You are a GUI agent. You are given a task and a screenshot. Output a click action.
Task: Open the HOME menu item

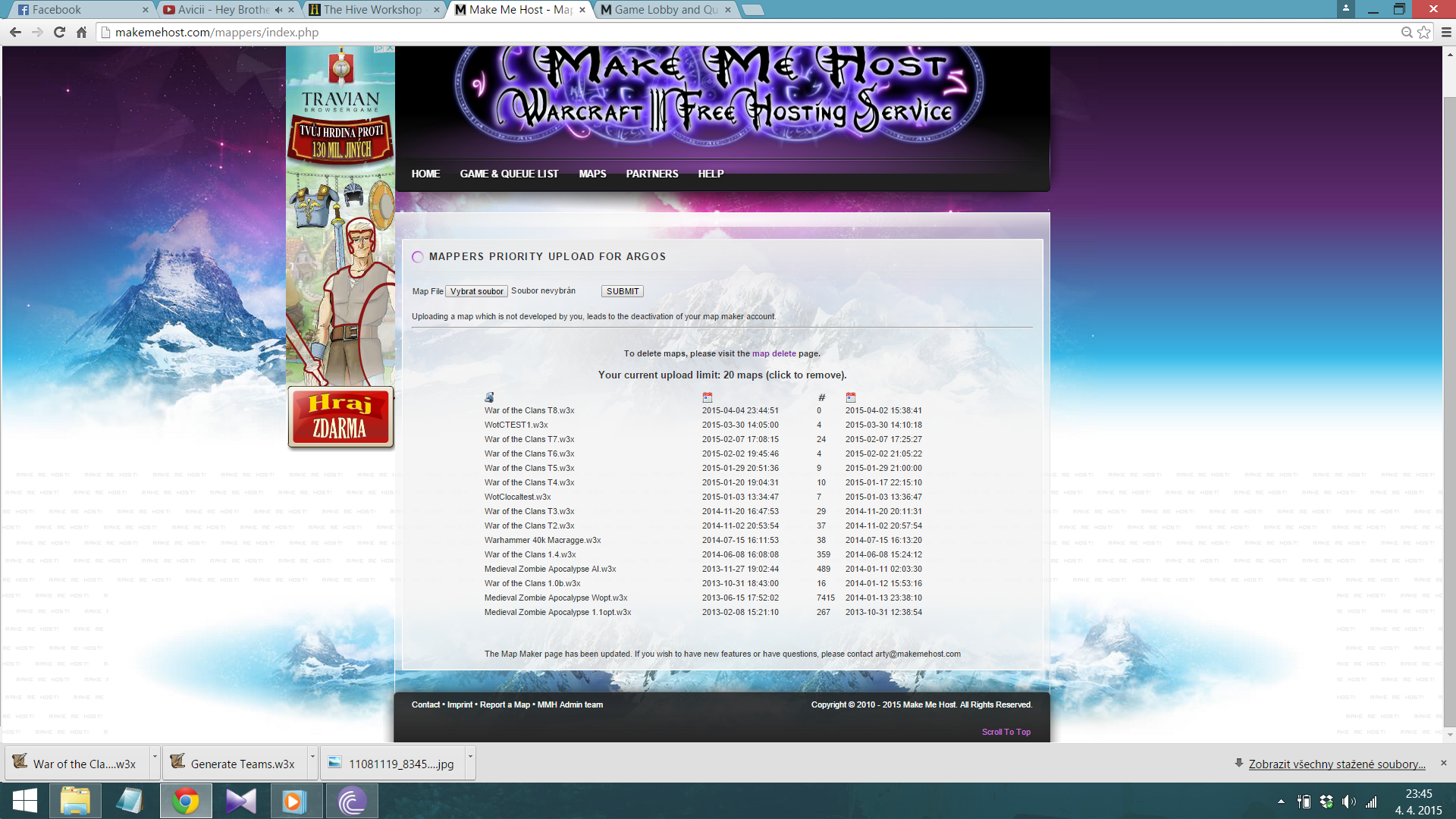pyautogui.click(x=425, y=174)
